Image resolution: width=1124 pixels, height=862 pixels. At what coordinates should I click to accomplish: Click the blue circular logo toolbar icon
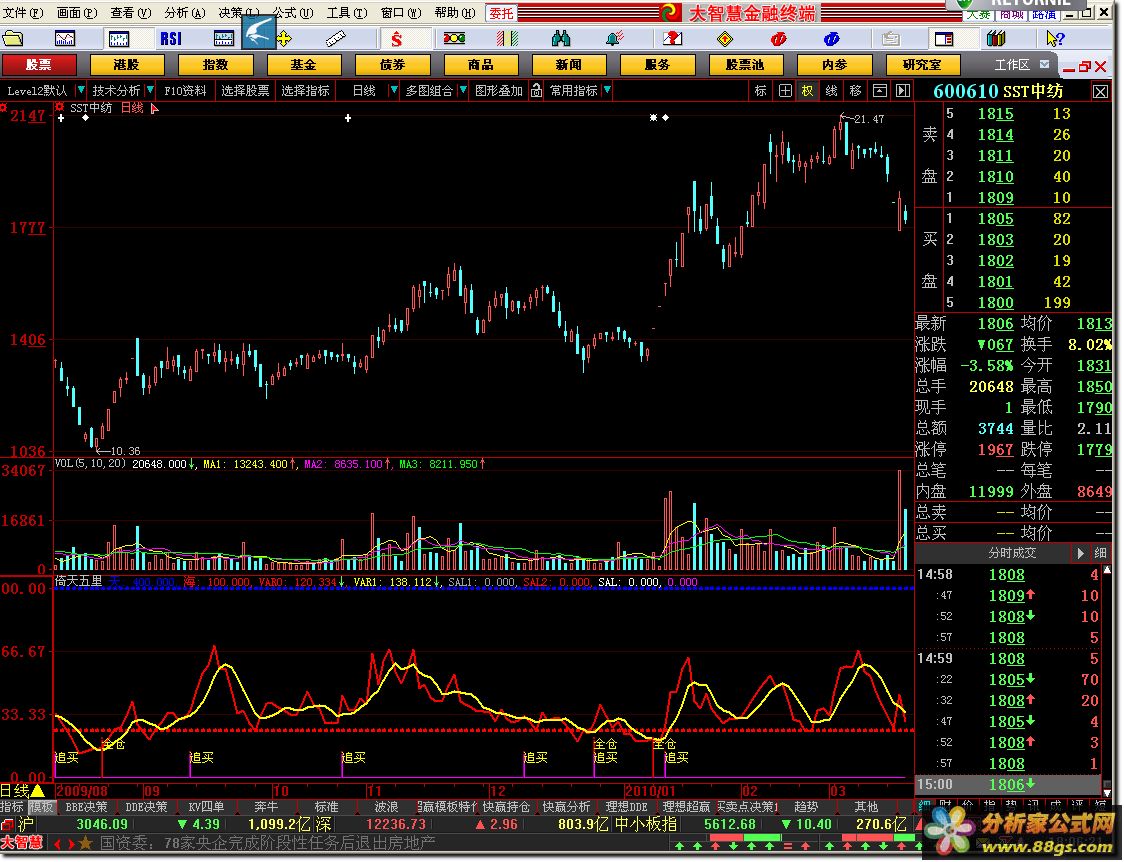[832, 38]
